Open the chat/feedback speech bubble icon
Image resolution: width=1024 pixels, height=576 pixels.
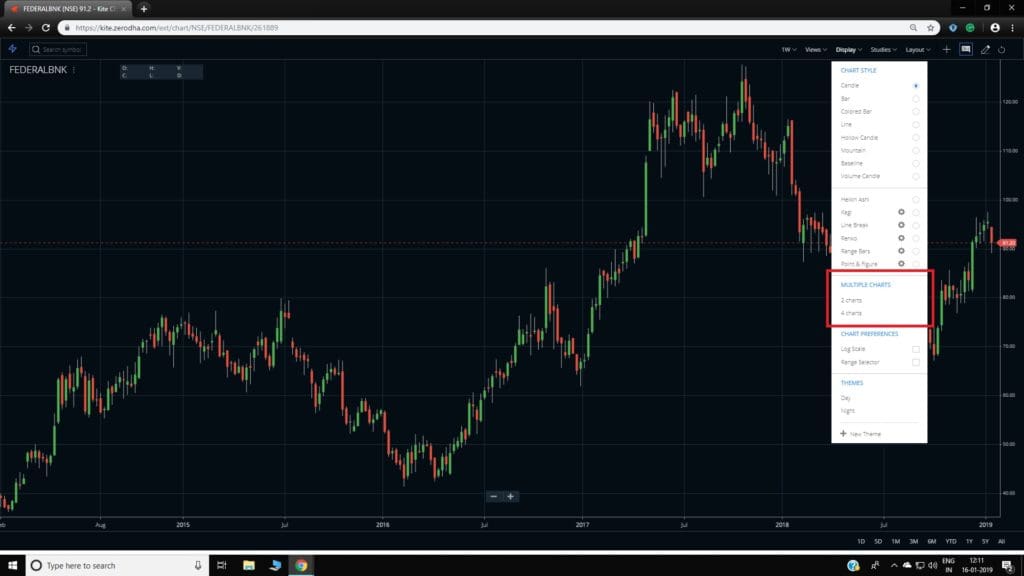(x=967, y=49)
